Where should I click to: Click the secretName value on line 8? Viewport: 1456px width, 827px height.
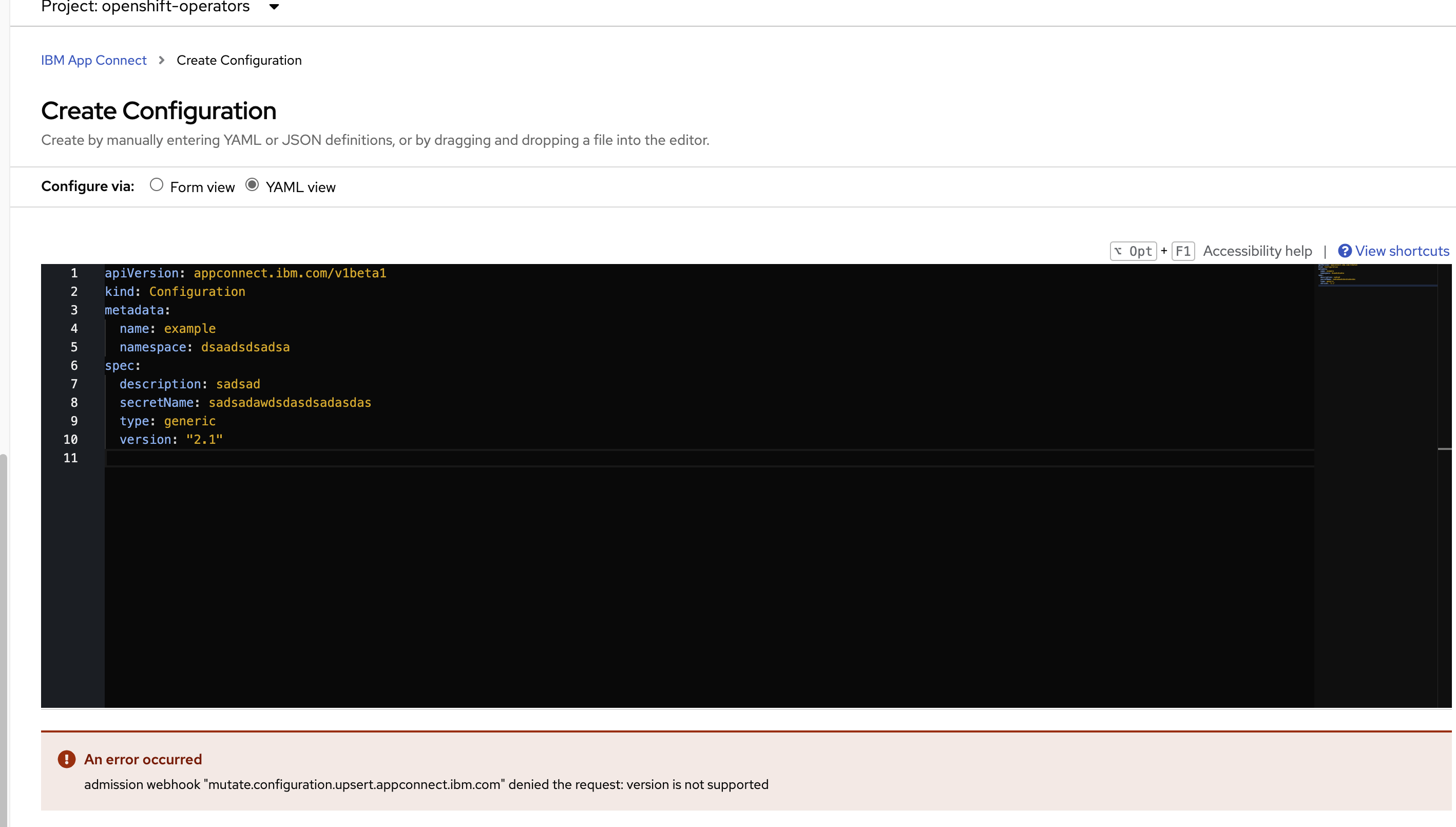click(289, 402)
